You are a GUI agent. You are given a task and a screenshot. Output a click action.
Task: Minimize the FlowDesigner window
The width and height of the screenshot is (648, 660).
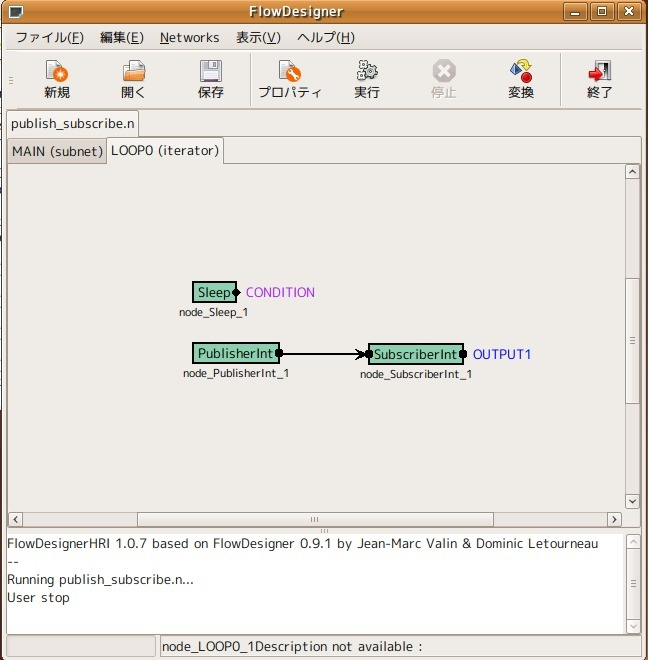tap(575, 12)
